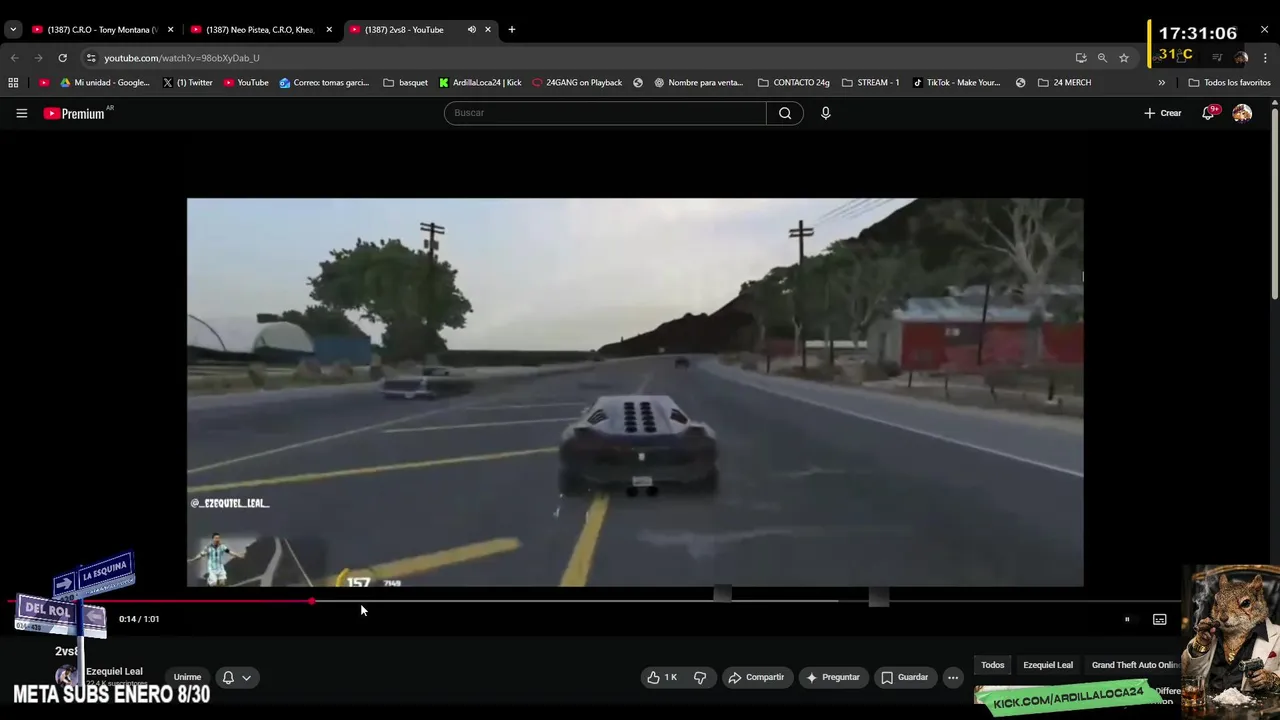Open a new browser tab
The height and width of the screenshot is (720, 1280).
coord(511,29)
